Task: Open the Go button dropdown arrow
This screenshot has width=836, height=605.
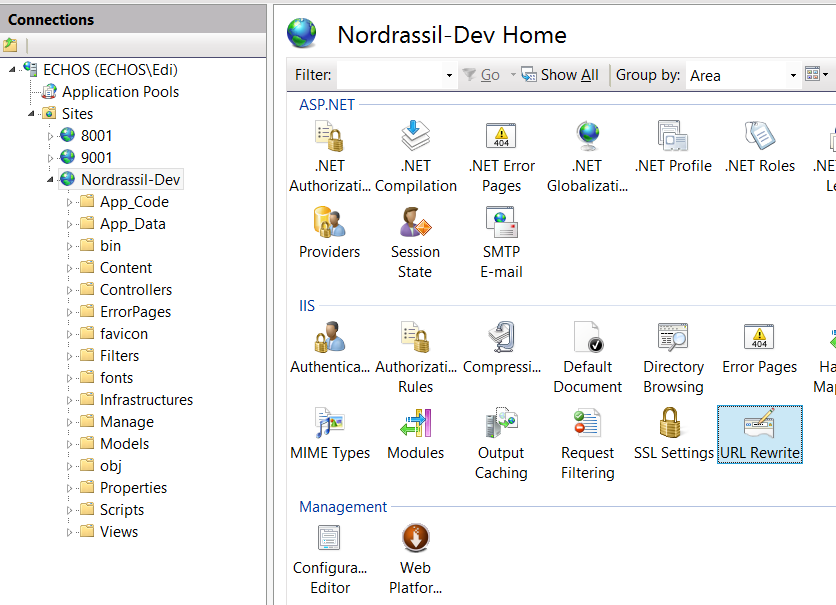Action: tap(513, 75)
